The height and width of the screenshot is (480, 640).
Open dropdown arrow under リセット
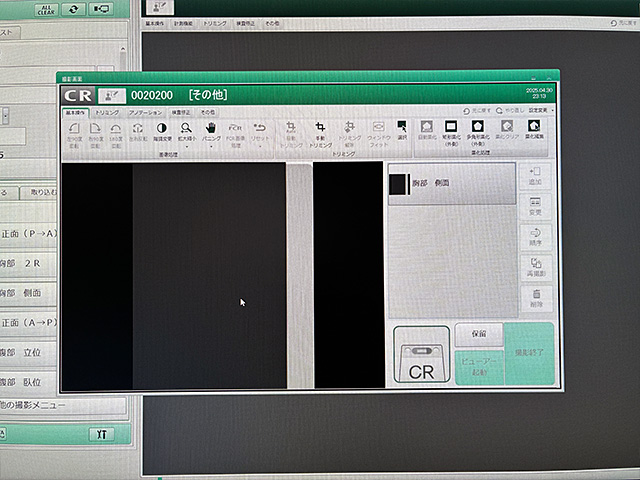coord(260,146)
